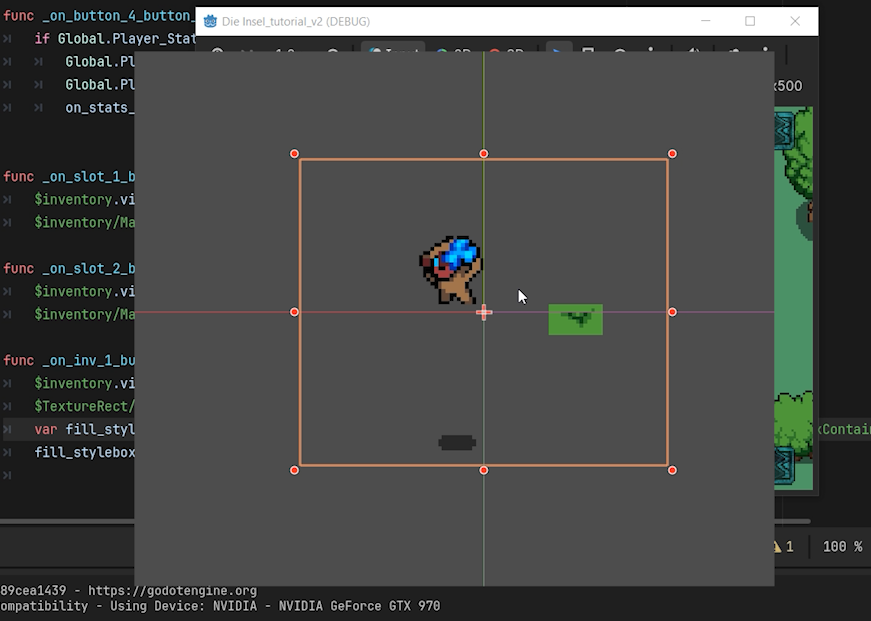The height and width of the screenshot is (621, 871).
Task: Click the 'on_stats_' code line
Action: [100, 108]
